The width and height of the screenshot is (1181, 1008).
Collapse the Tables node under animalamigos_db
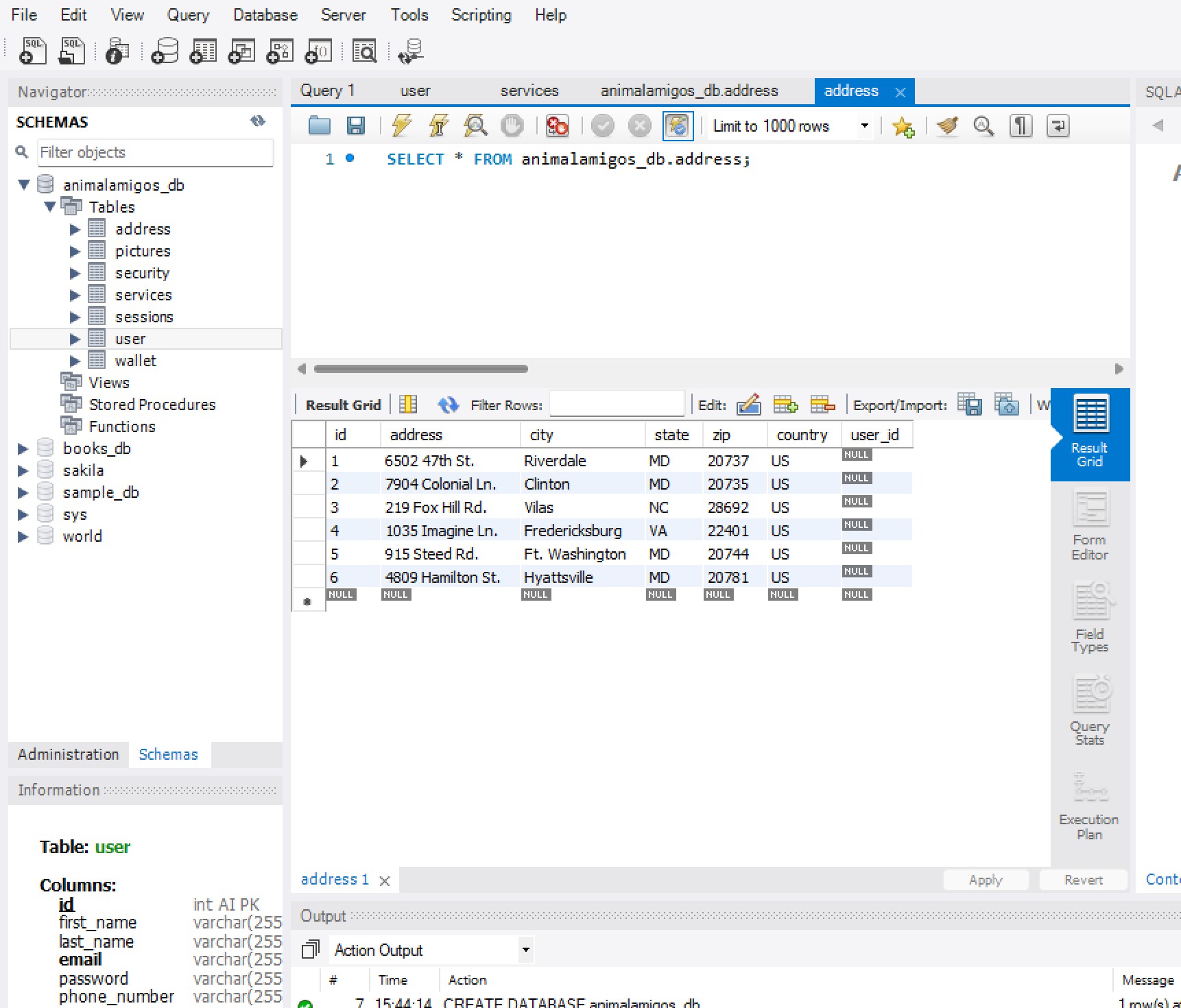click(49, 206)
